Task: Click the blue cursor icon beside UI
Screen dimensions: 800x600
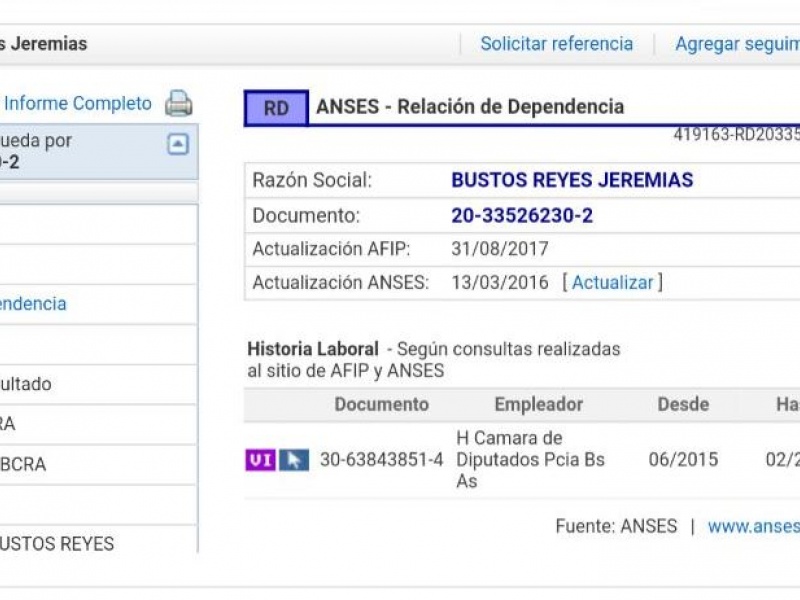Action: click(294, 460)
